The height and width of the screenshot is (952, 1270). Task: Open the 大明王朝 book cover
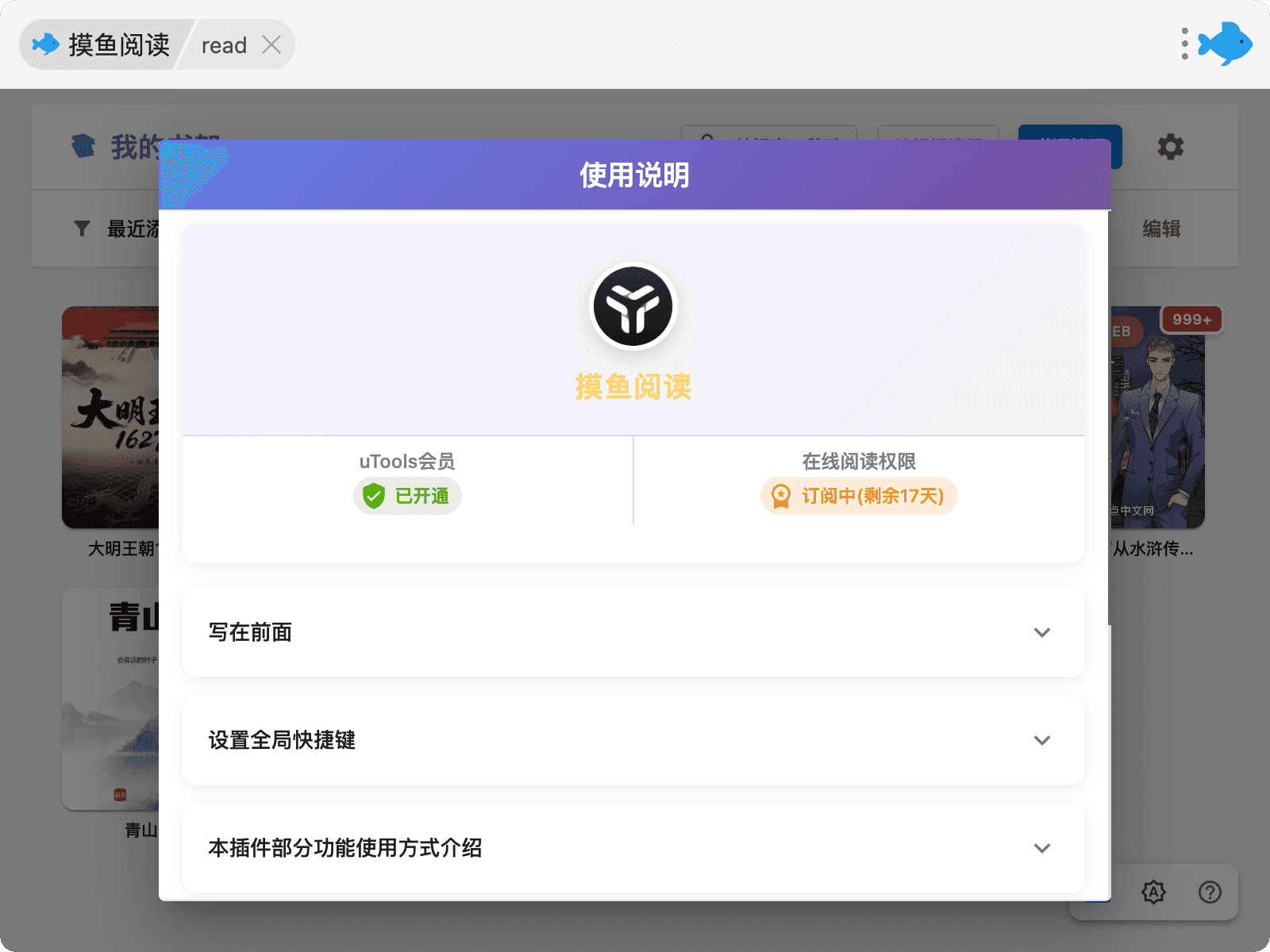click(x=110, y=416)
